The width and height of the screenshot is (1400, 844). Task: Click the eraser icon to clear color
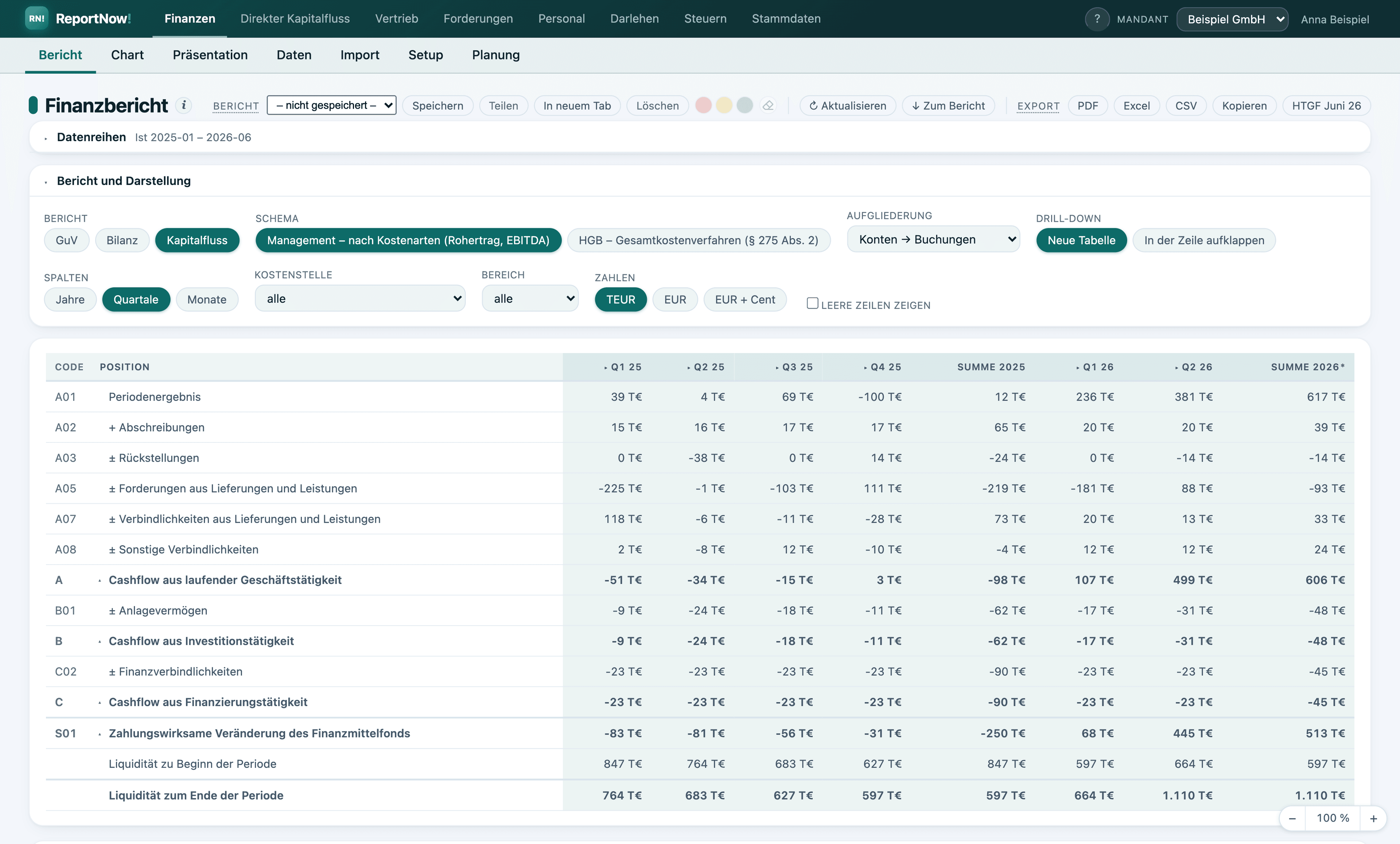click(768, 105)
